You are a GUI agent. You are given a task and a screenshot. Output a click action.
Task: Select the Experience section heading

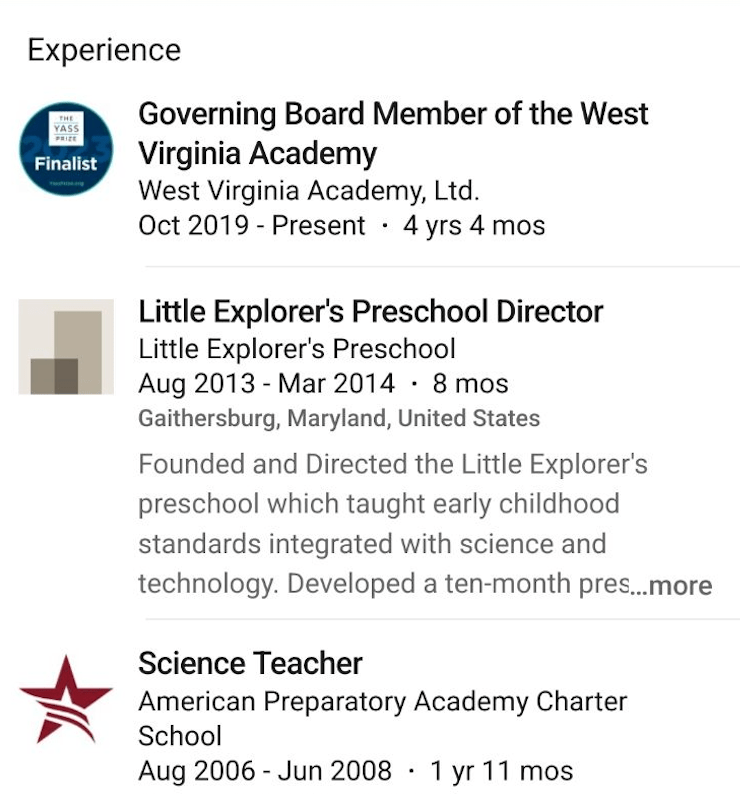(104, 50)
